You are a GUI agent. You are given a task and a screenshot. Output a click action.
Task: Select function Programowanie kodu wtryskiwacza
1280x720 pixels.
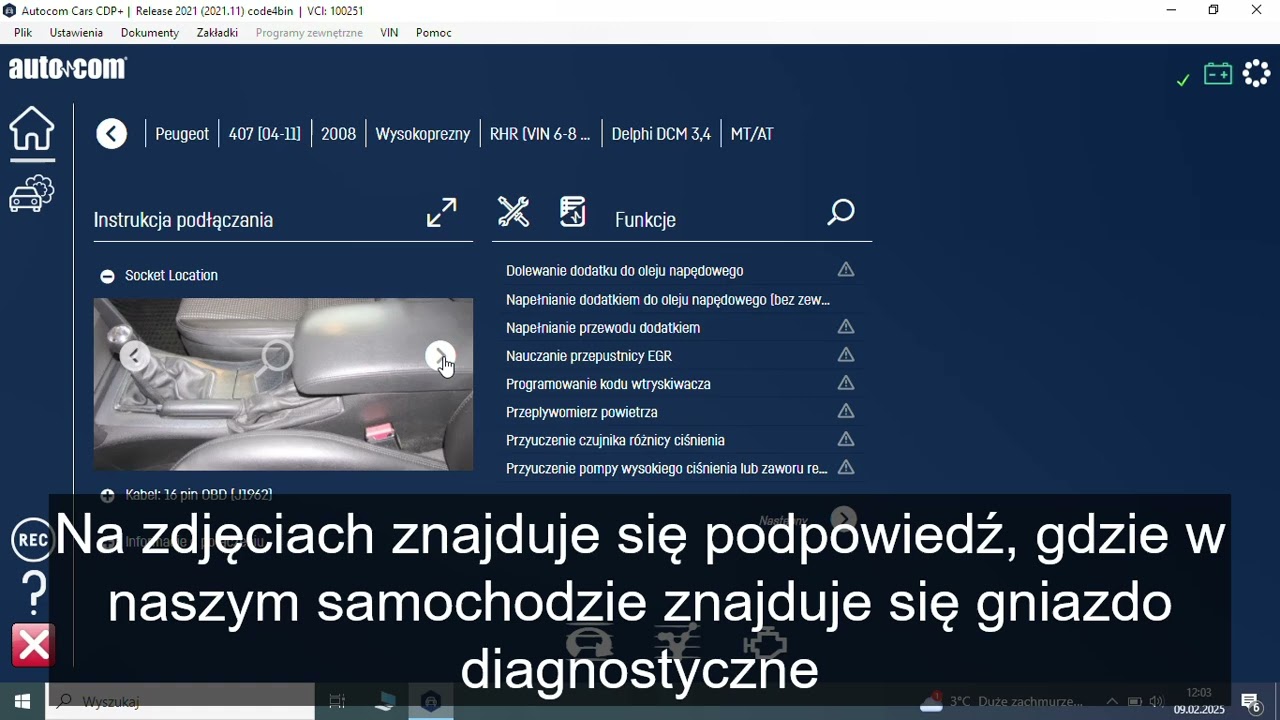click(x=608, y=384)
